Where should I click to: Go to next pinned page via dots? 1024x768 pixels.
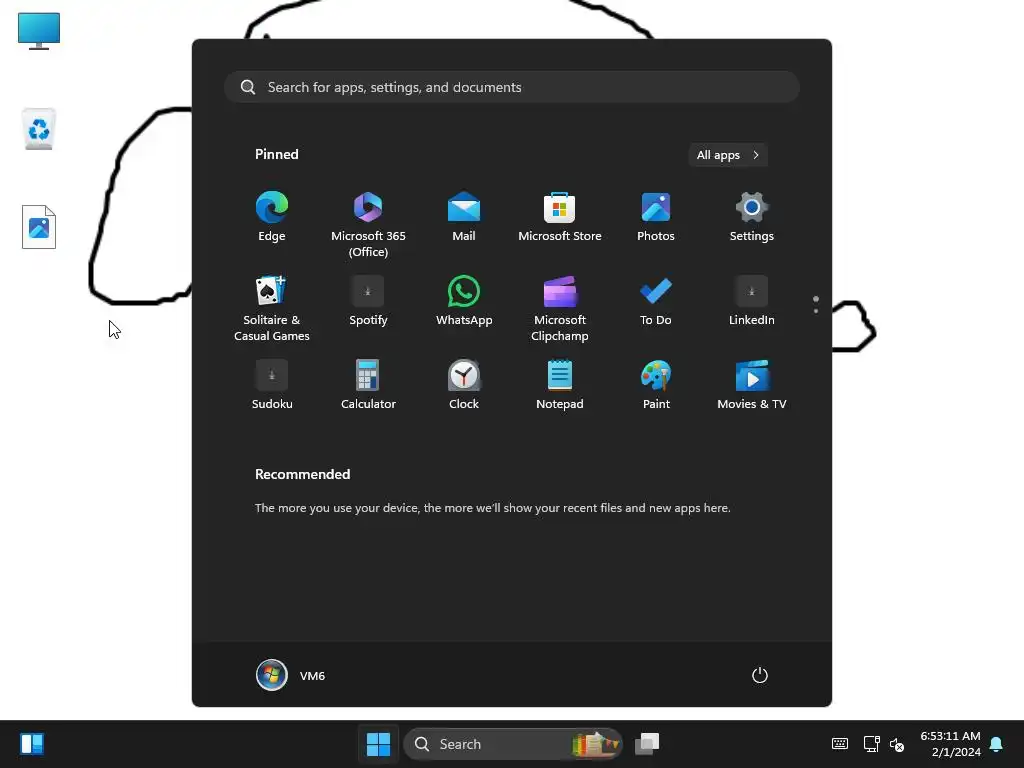(816, 310)
